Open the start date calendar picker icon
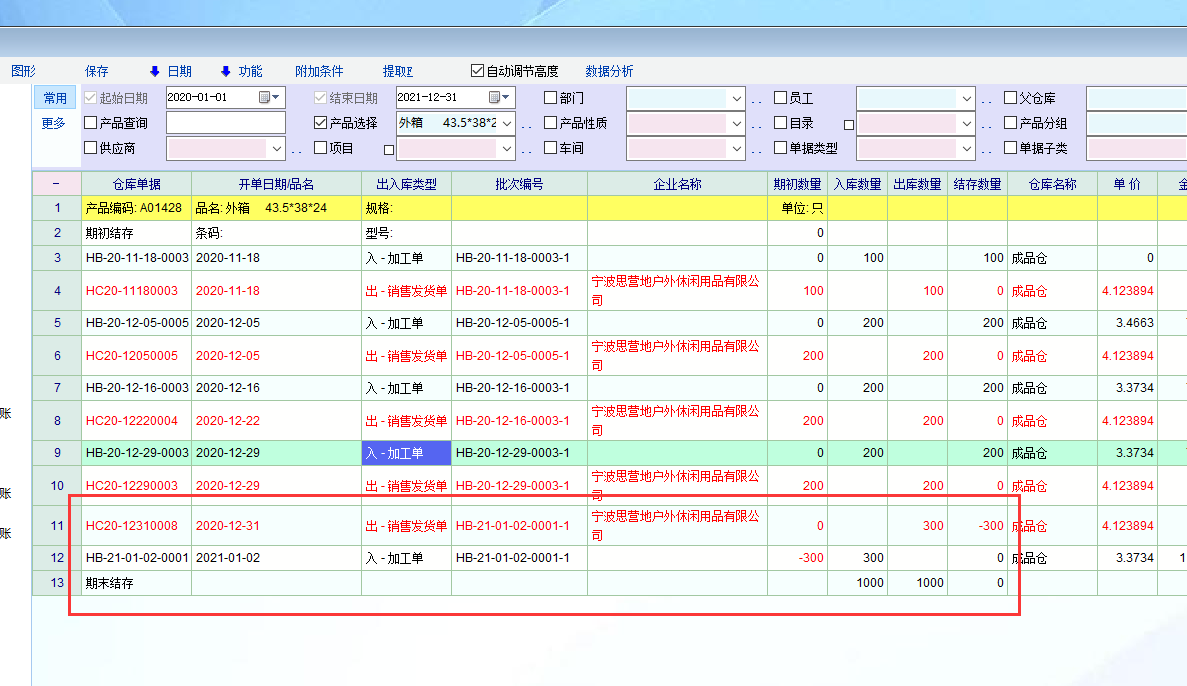The height and width of the screenshot is (686, 1187). pos(265,97)
